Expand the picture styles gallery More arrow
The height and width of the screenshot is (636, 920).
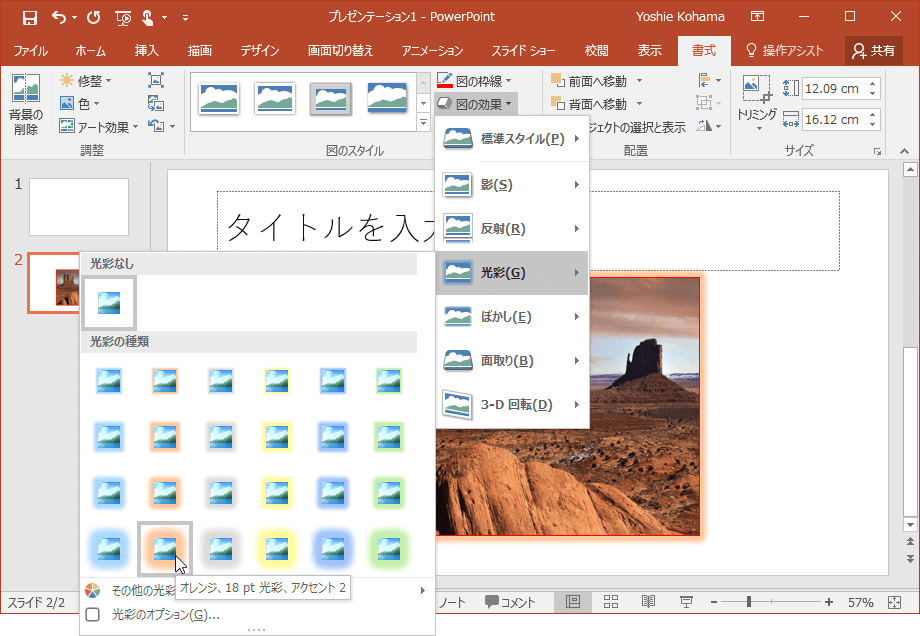tap(424, 123)
